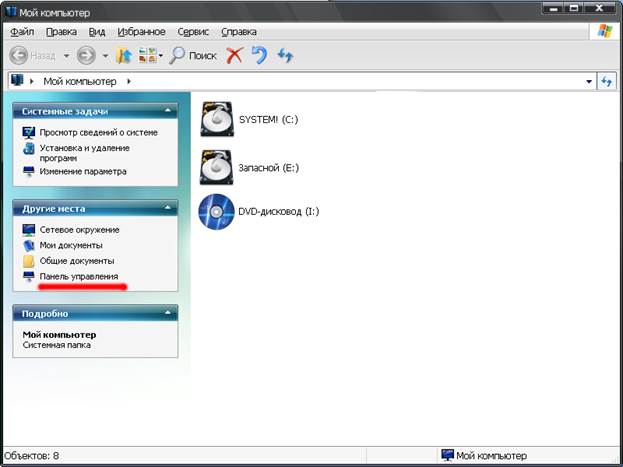Open the Справка menu

(x=239, y=32)
